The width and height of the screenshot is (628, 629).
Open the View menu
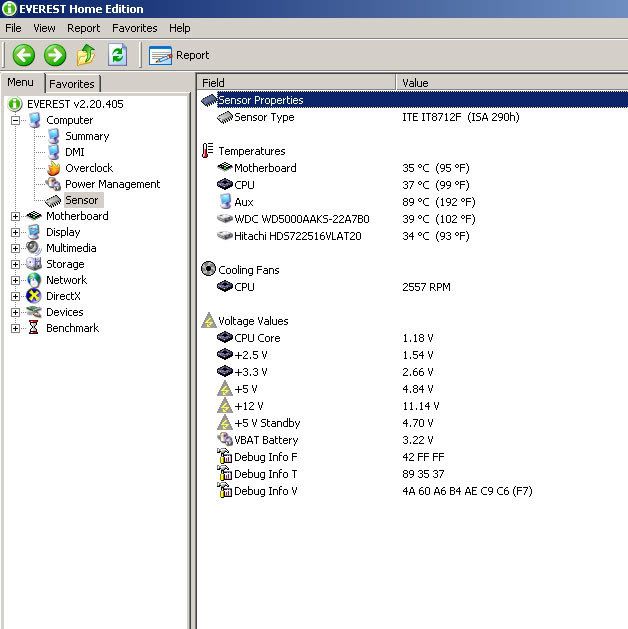tap(44, 28)
